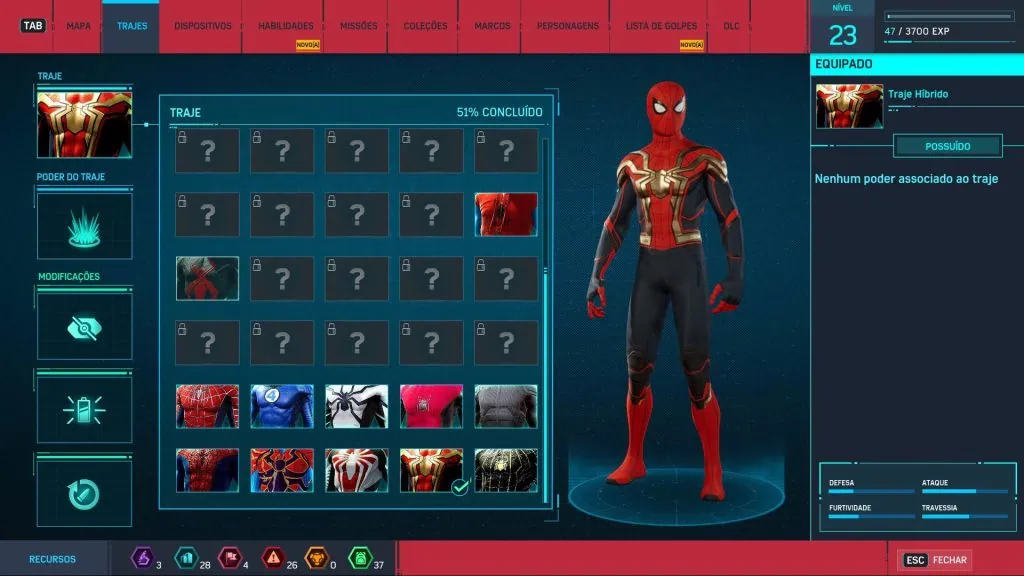Click the orange challenge token icon
1024x576 pixels.
317,558
